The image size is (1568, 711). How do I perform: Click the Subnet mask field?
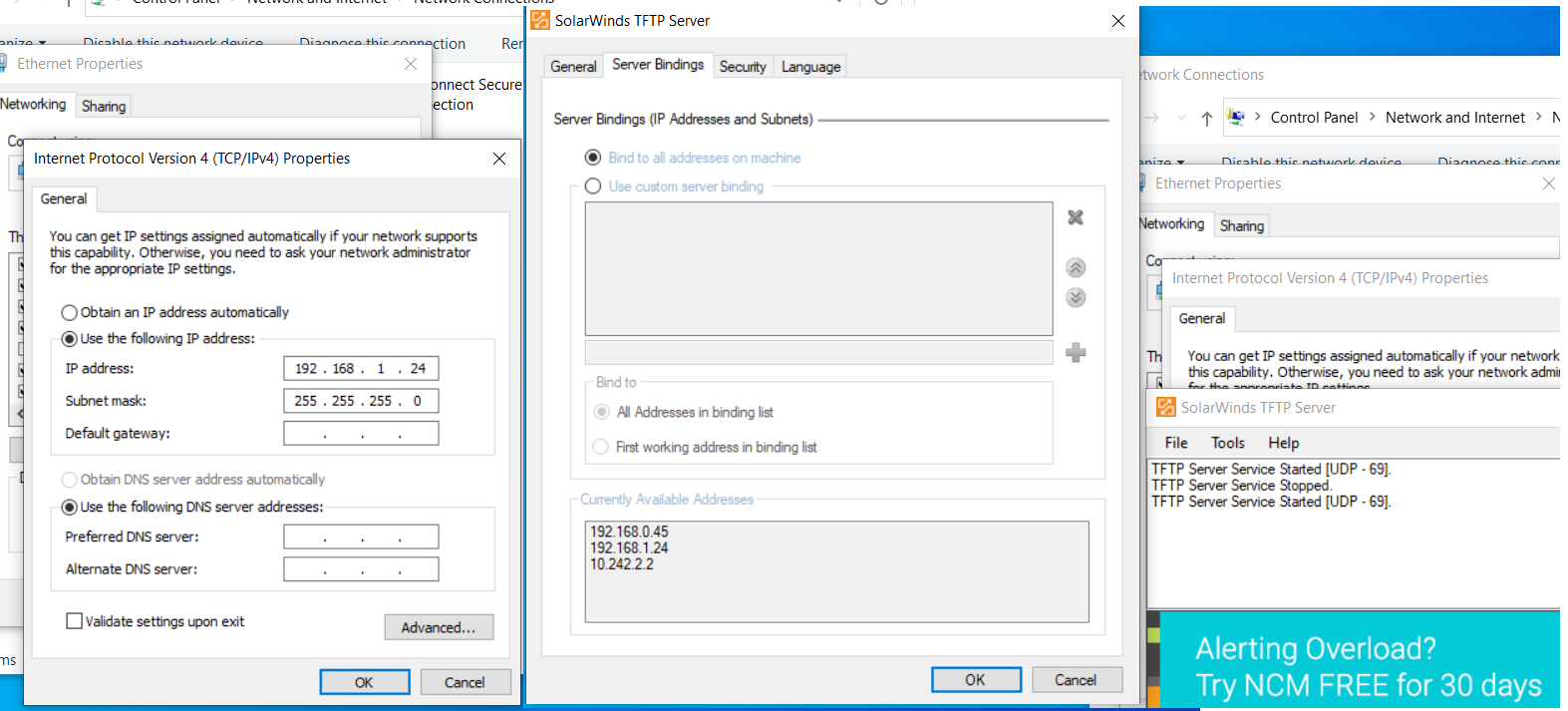pos(361,401)
